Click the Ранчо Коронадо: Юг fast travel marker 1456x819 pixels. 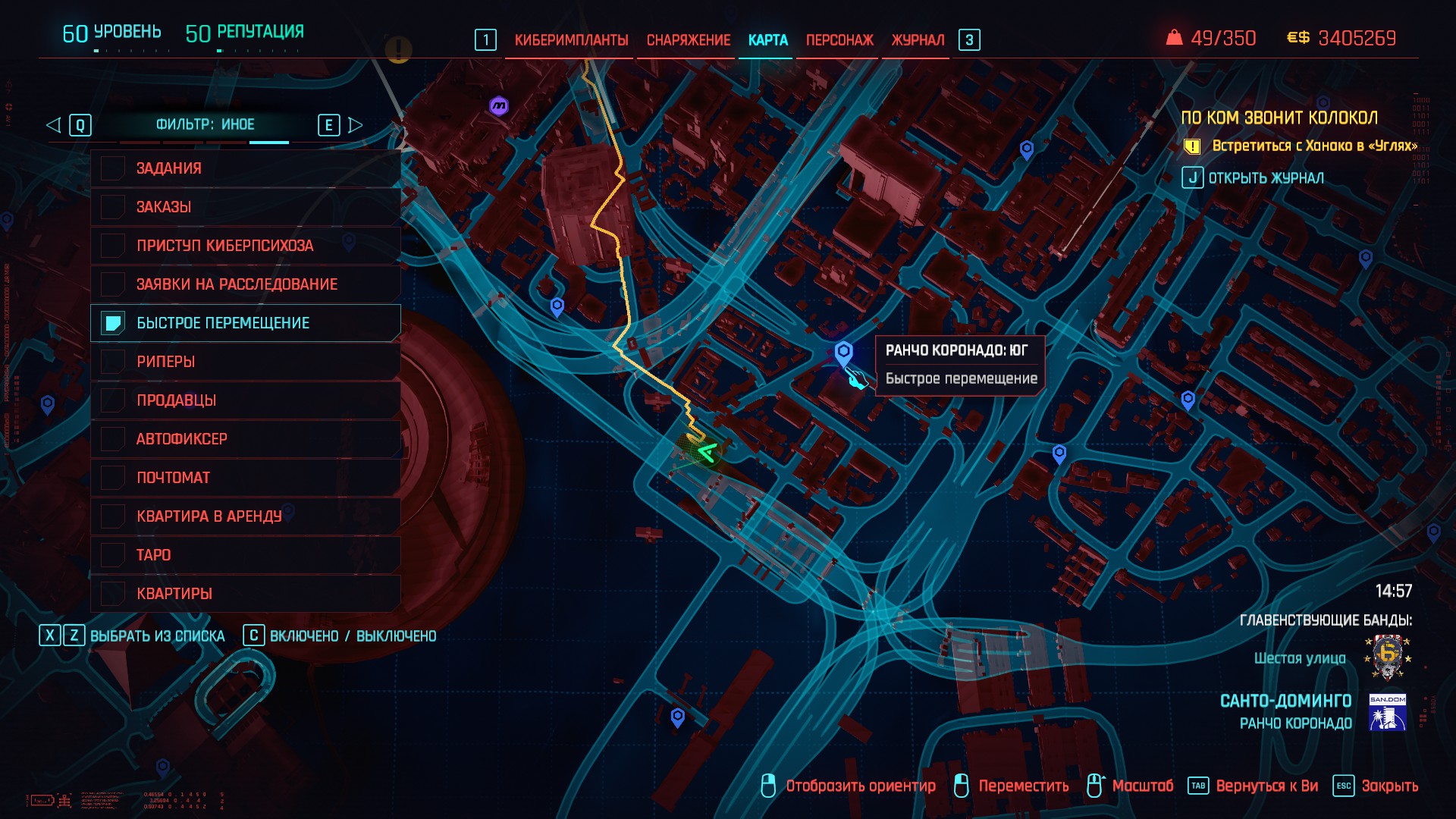843,353
